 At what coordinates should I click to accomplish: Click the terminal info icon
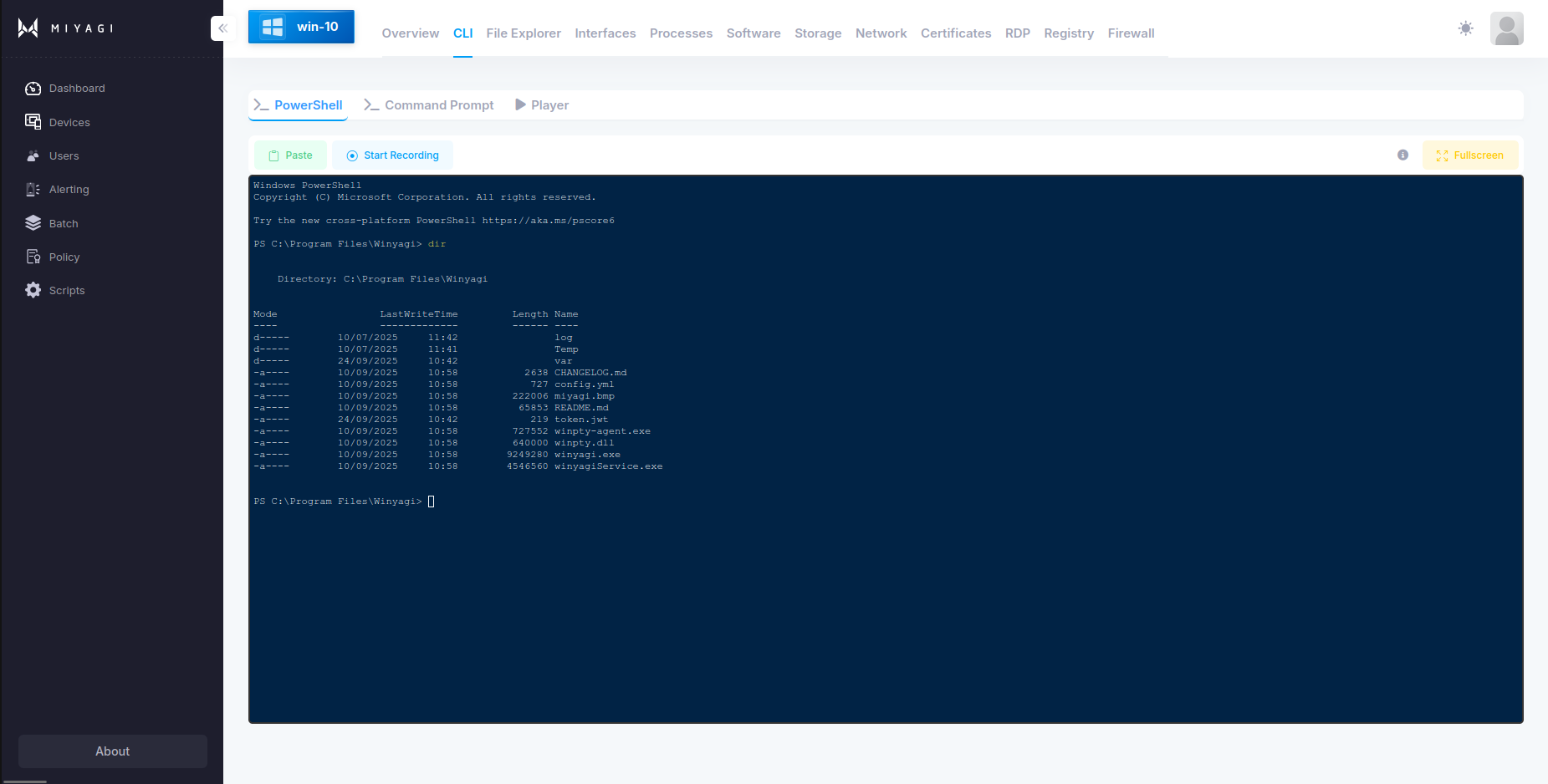[1402, 155]
